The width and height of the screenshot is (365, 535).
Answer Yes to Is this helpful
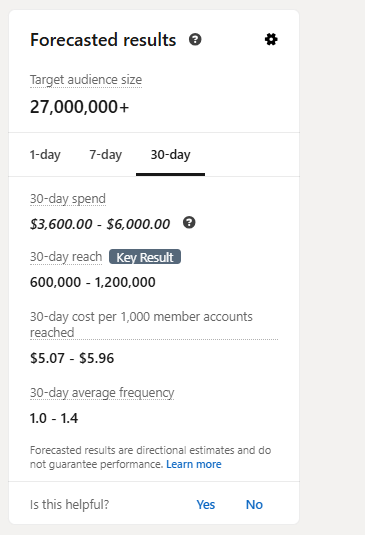(x=206, y=505)
